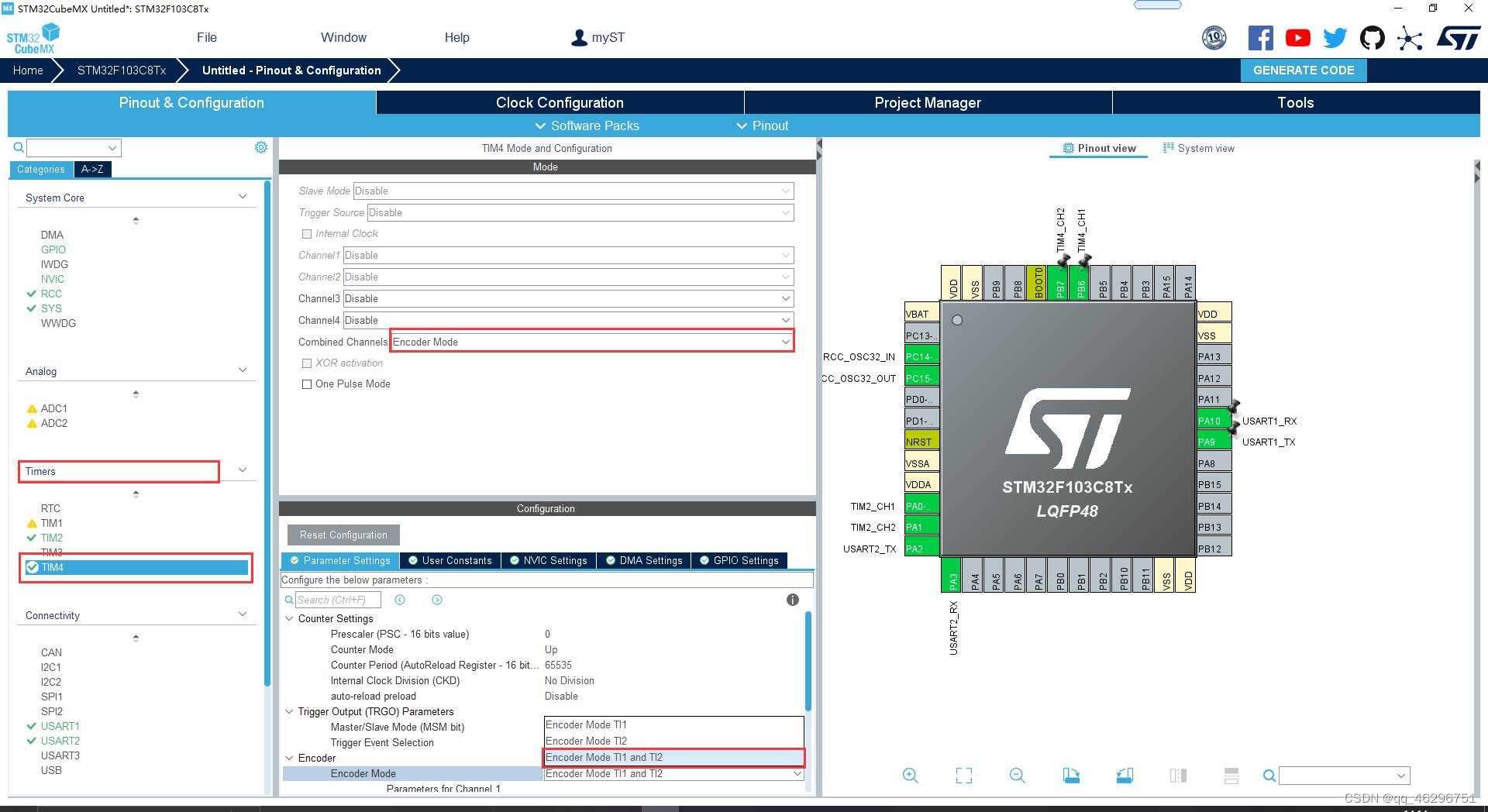1488x812 pixels.
Task: Click the YouTube icon in the top bar
Action: (1297, 37)
